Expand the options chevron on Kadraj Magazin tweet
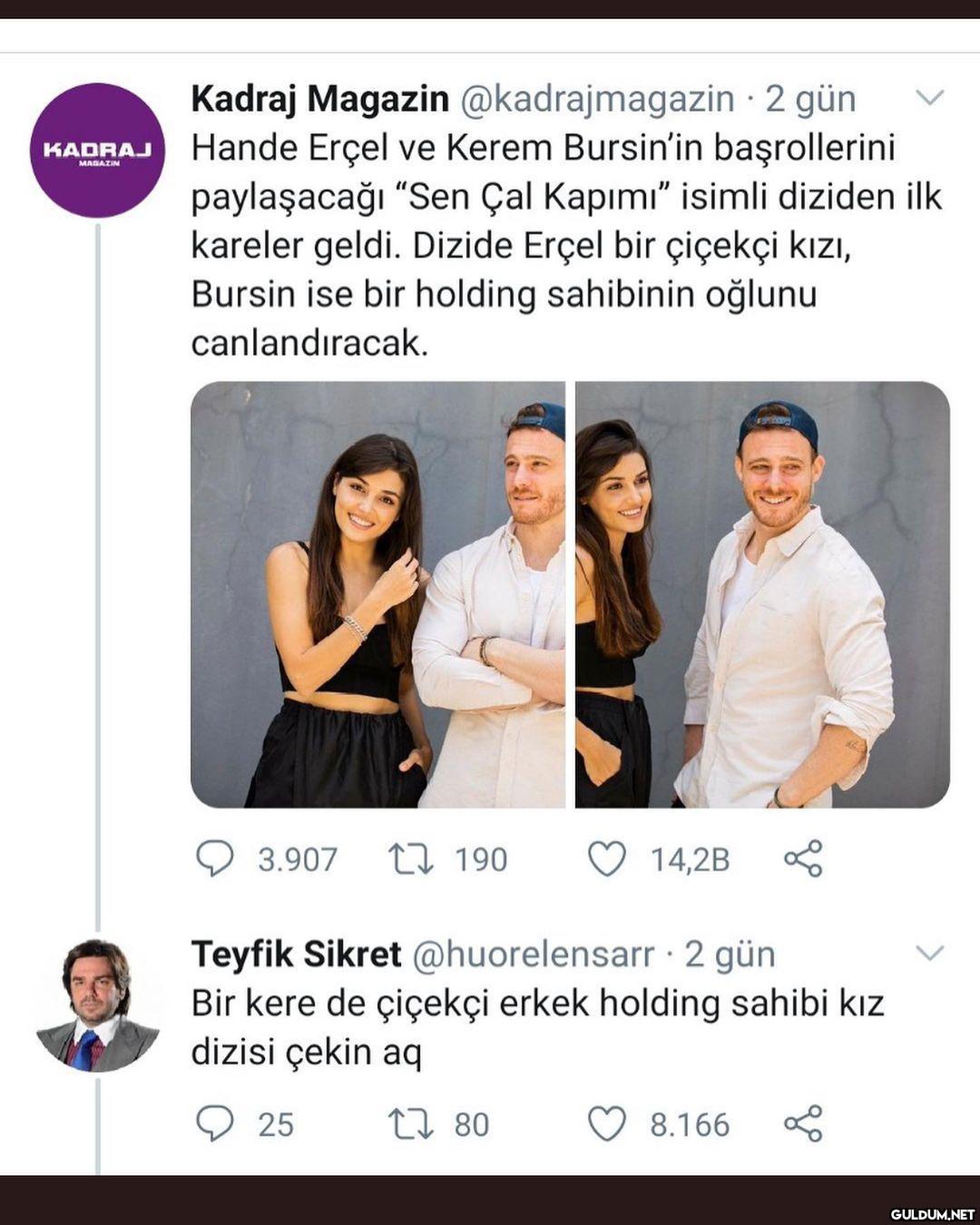The image size is (980, 1225). pos(931,97)
